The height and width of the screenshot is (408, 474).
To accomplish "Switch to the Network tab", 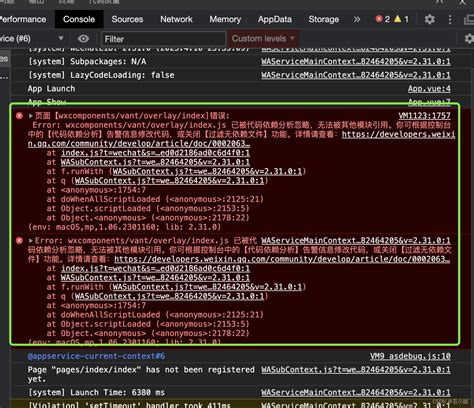I will pyautogui.click(x=176, y=19).
